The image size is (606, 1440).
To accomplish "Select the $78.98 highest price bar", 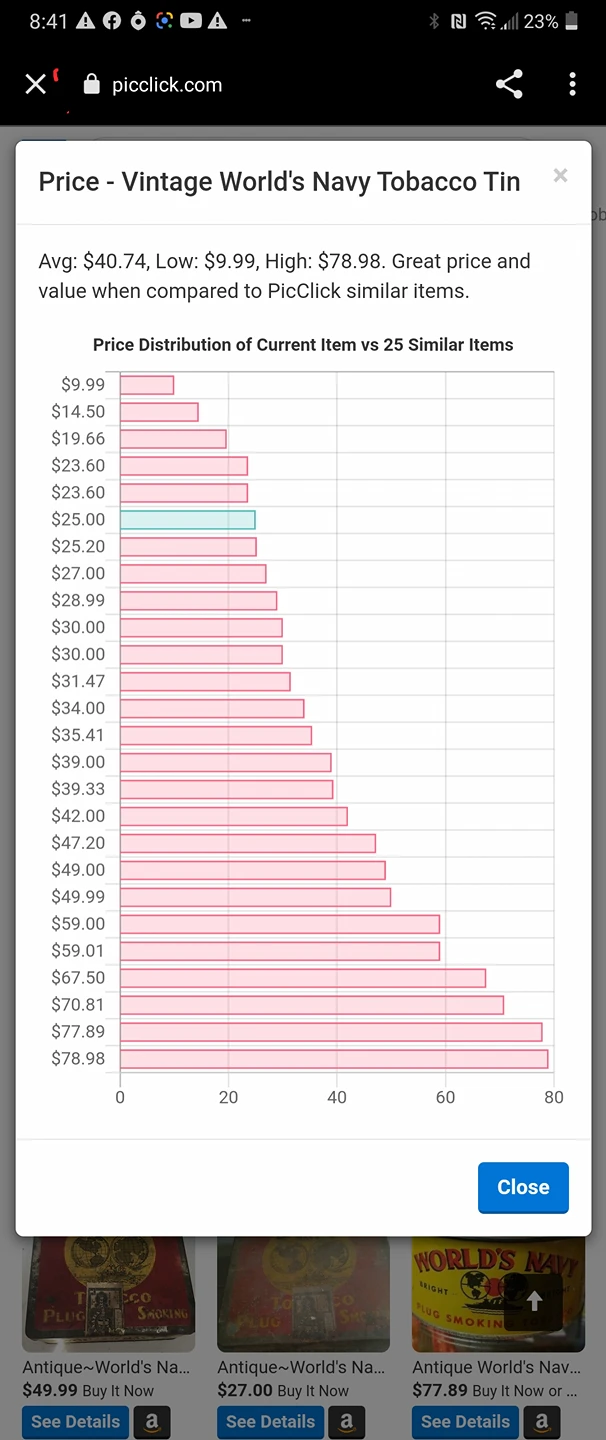I will 334,1058.
